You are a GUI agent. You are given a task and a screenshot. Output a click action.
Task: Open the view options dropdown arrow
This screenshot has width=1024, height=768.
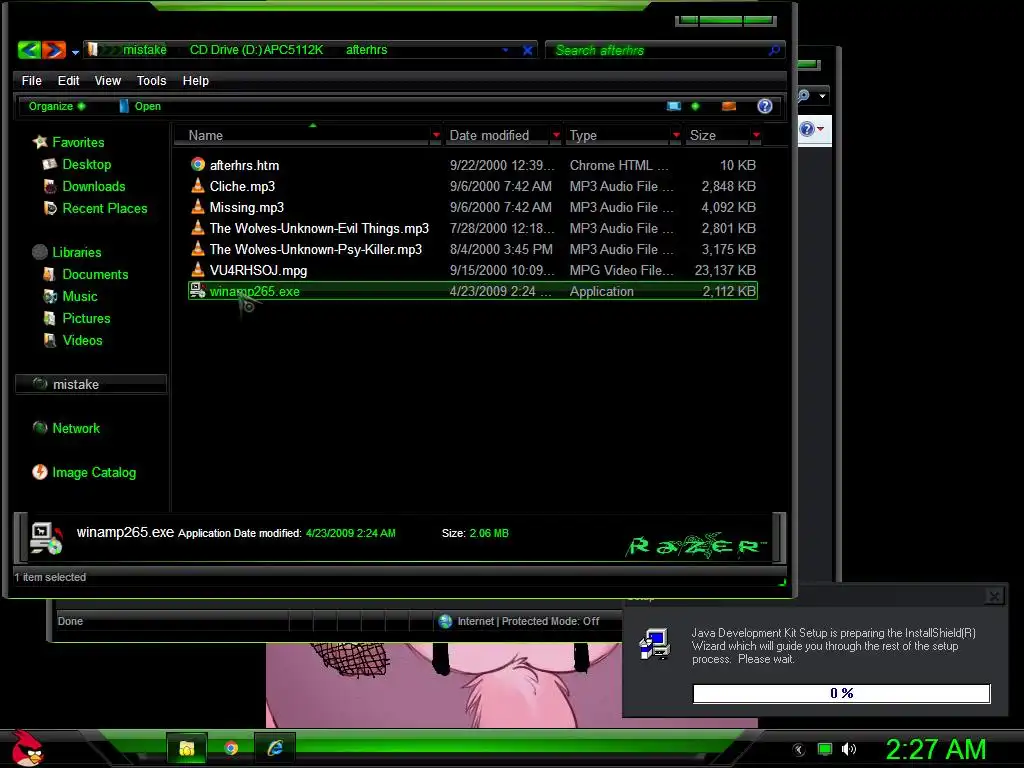pos(695,106)
